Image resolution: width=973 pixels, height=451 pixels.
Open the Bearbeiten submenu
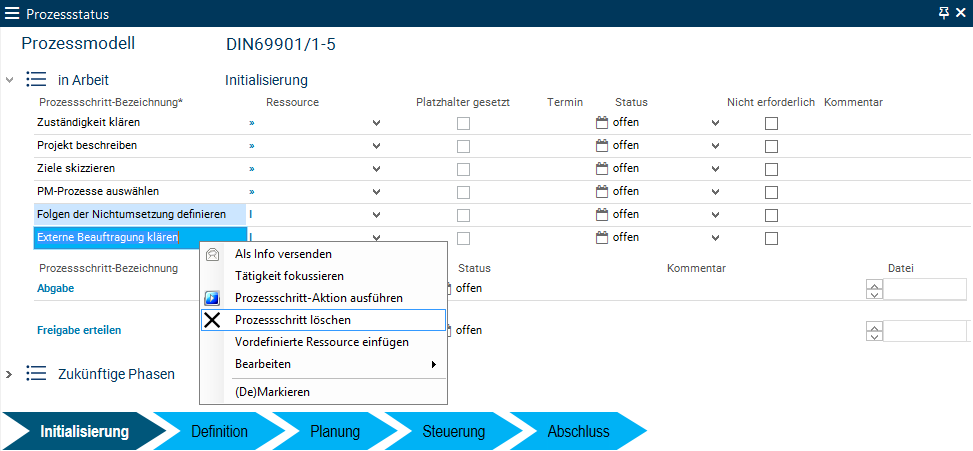click(x=323, y=364)
